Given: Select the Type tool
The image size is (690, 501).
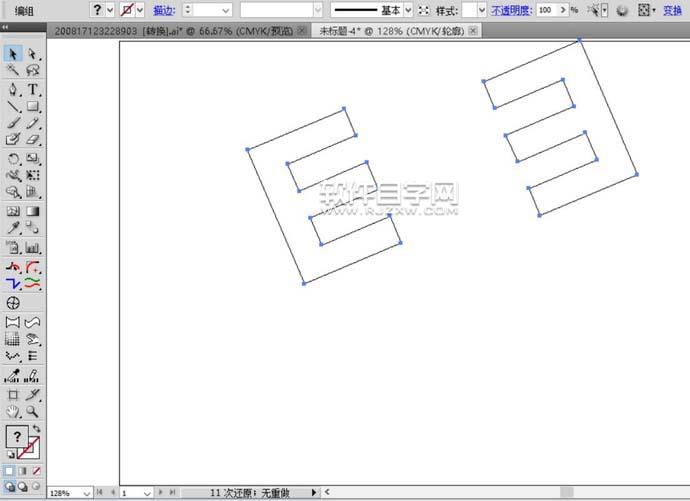Looking at the screenshot, I should pos(32,89).
